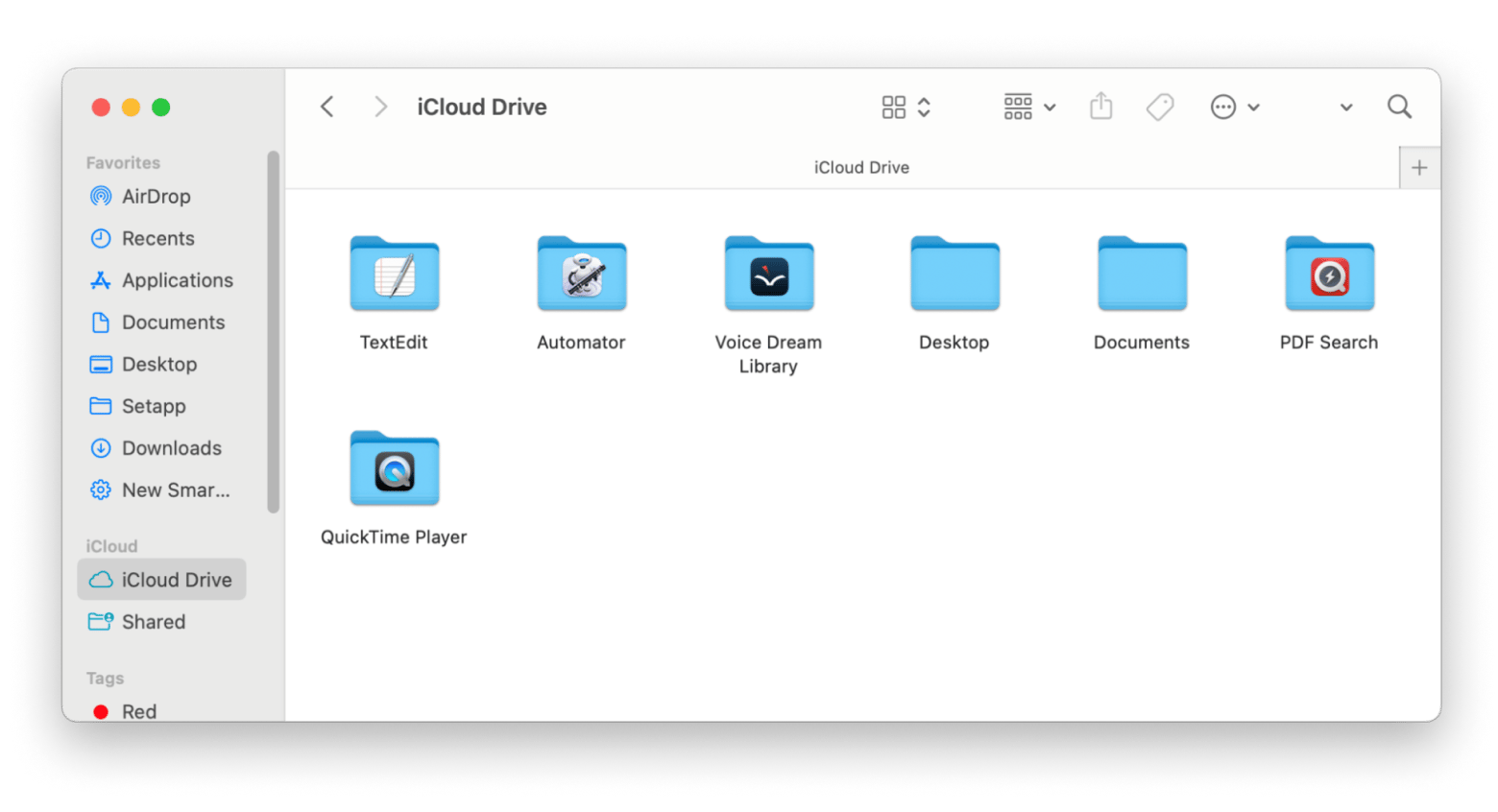Open the Voice Dream Library folder
The height and width of the screenshot is (812, 1498).
(768, 274)
